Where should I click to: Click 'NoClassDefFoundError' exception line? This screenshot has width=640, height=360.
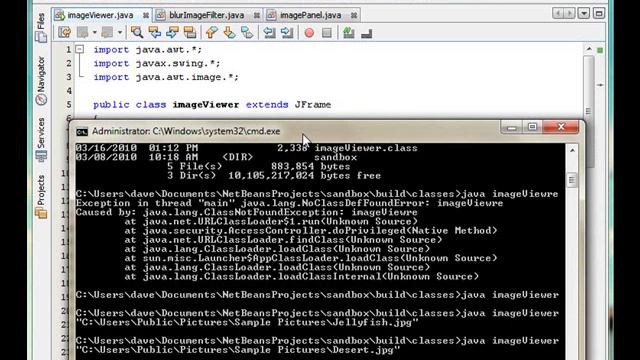coord(289,203)
